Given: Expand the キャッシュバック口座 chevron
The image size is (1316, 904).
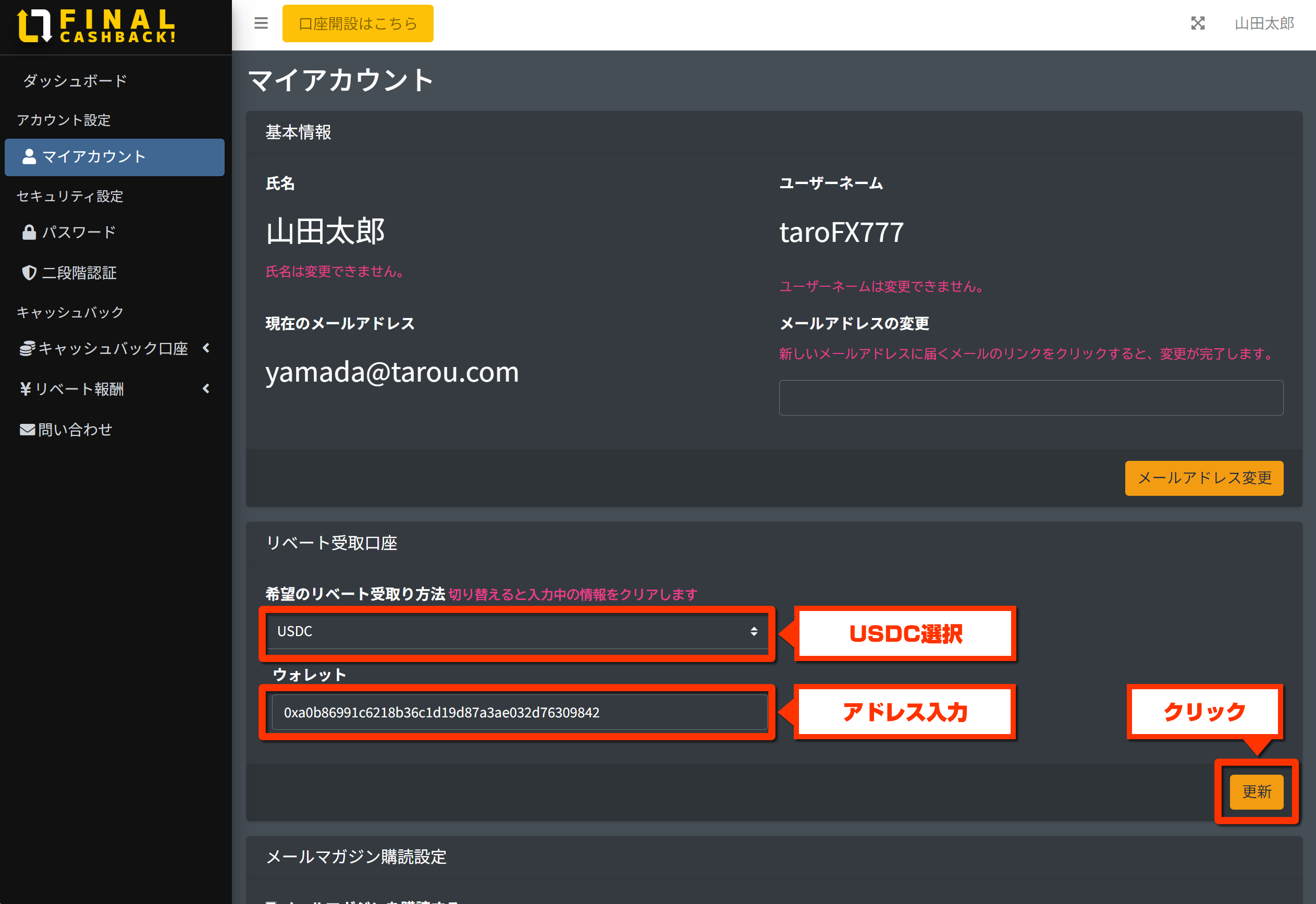Looking at the screenshot, I should click(x=206, y=348).
